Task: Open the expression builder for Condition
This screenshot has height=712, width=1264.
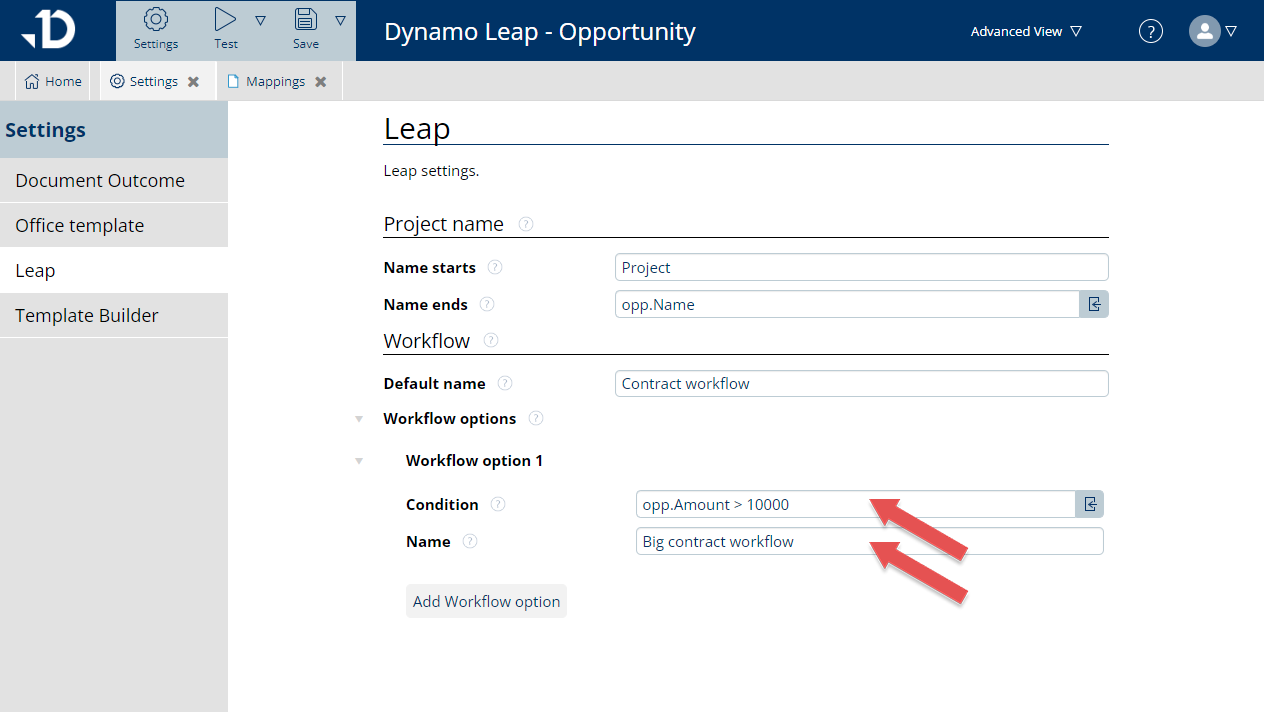Action: pyautogui.click(x=1089, y=504)
